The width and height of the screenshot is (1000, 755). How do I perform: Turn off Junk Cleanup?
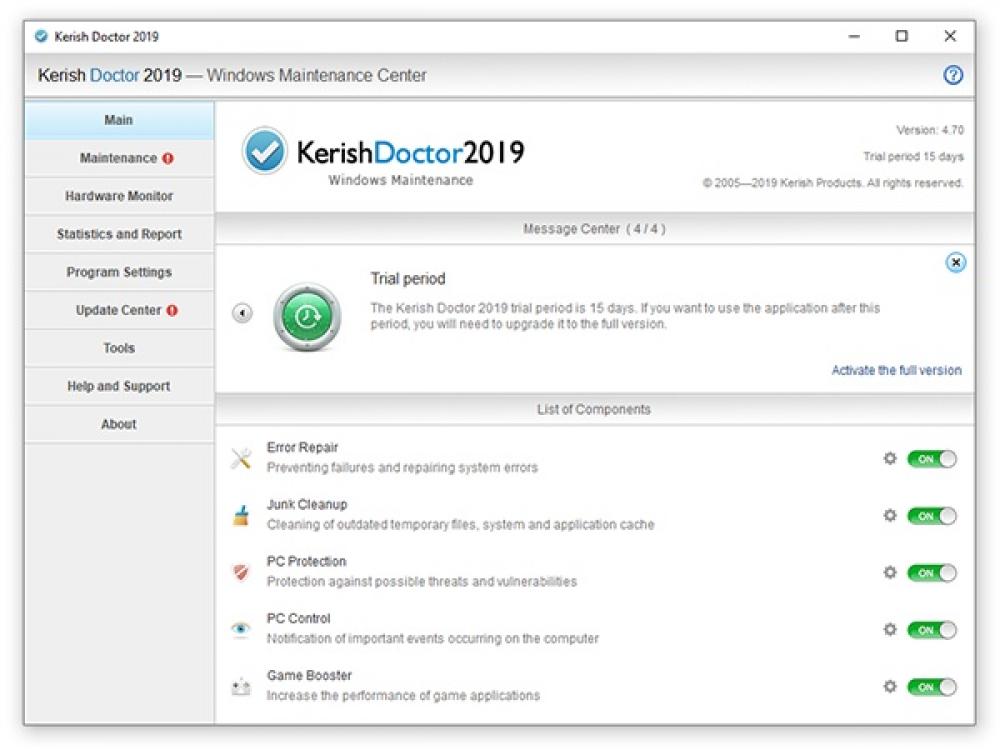point(930,516)
